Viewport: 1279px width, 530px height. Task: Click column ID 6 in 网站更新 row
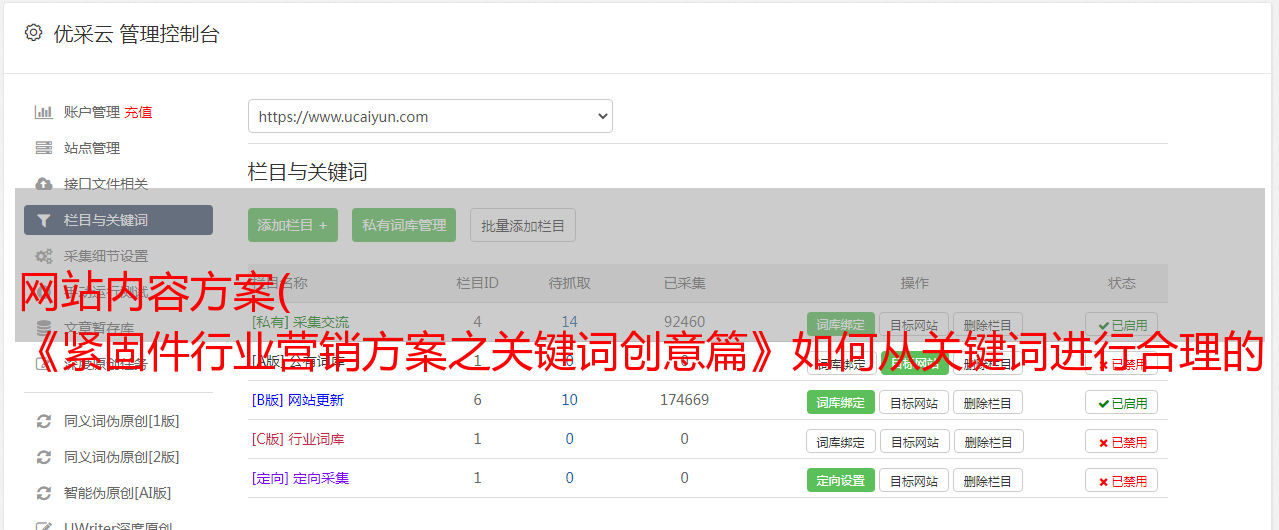click(477, 400)
